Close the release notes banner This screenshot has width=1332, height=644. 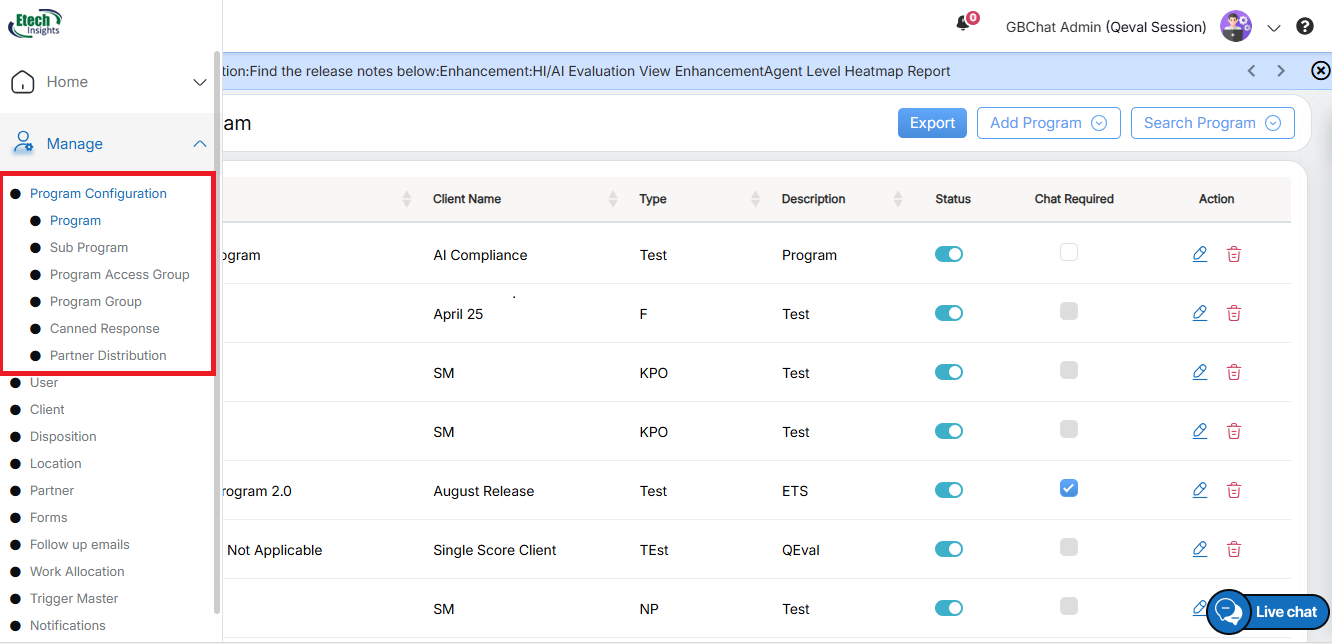[1320, 71]
